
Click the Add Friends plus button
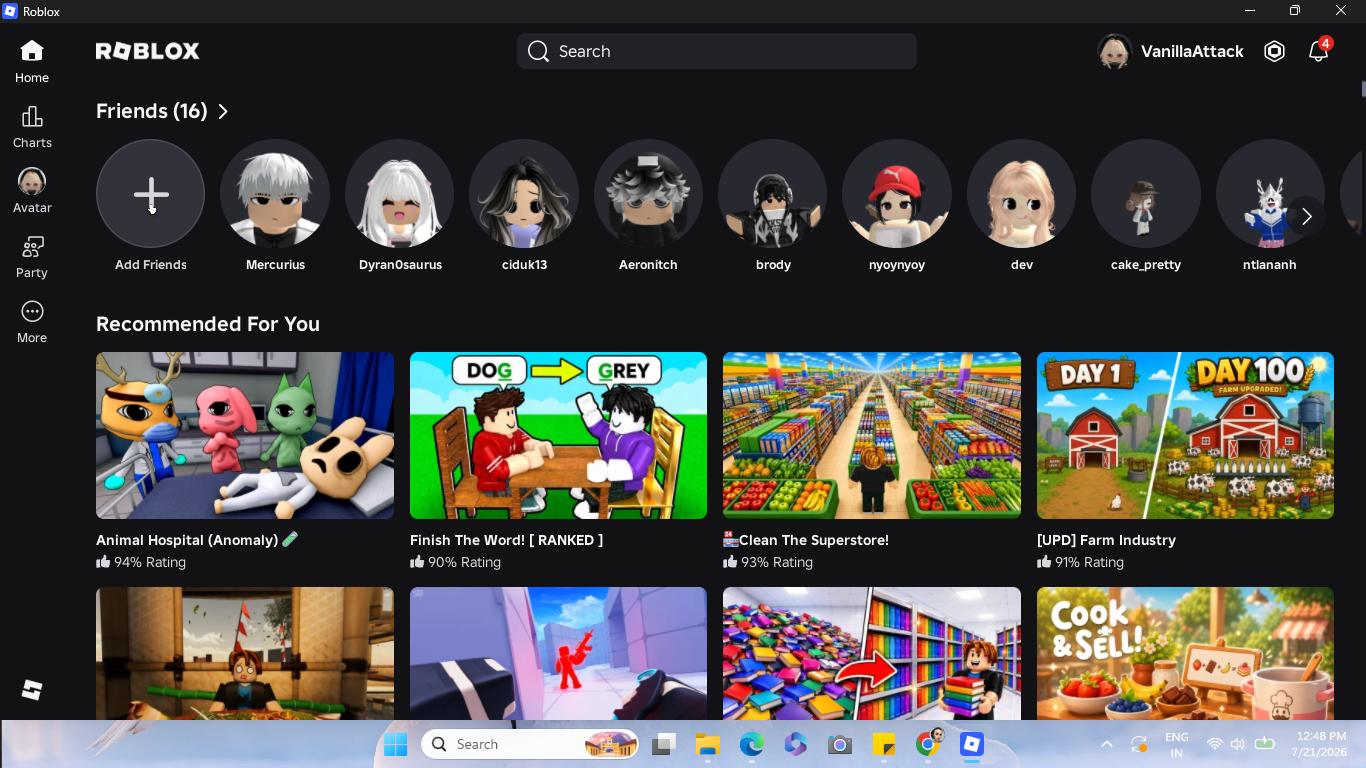tap(150, 193)
